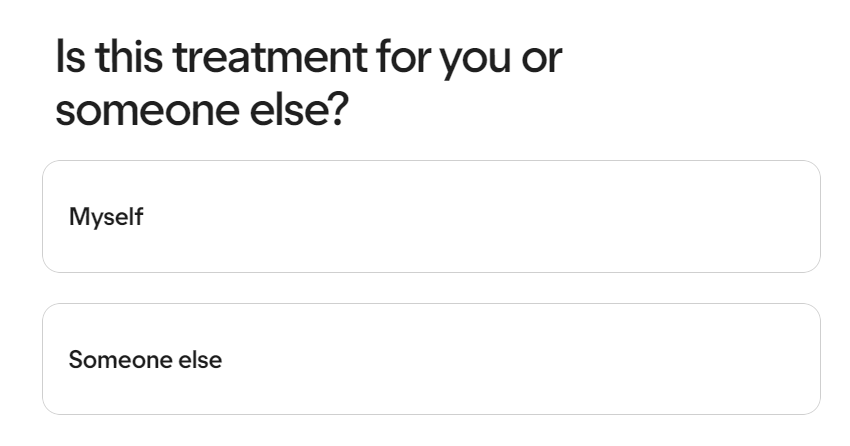Viewport: 850px width, 446px height.
Task: Click the Myself answer card
Action: (432, 216)
